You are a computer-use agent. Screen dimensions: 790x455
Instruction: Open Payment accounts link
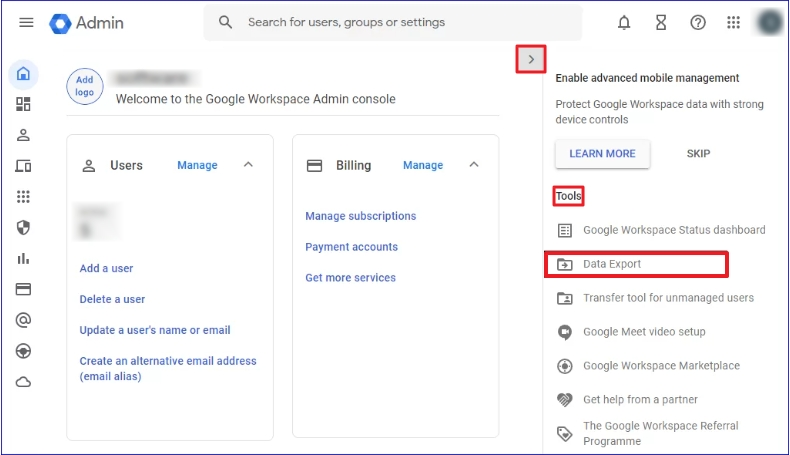[352, 247]
